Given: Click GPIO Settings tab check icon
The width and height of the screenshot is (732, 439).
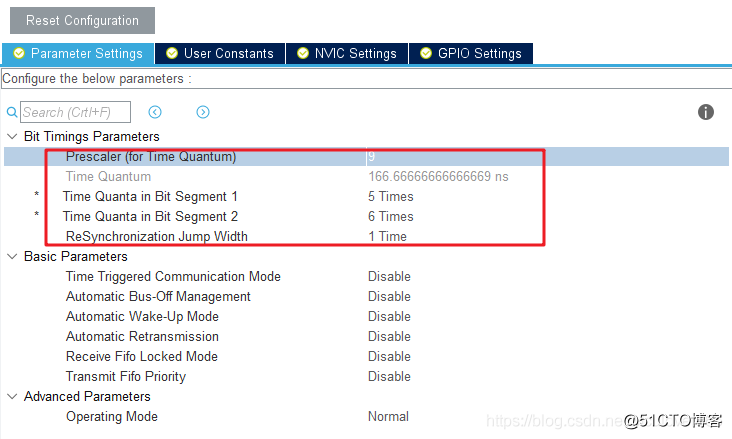Looking at the screenshot, I should point(426,53).
